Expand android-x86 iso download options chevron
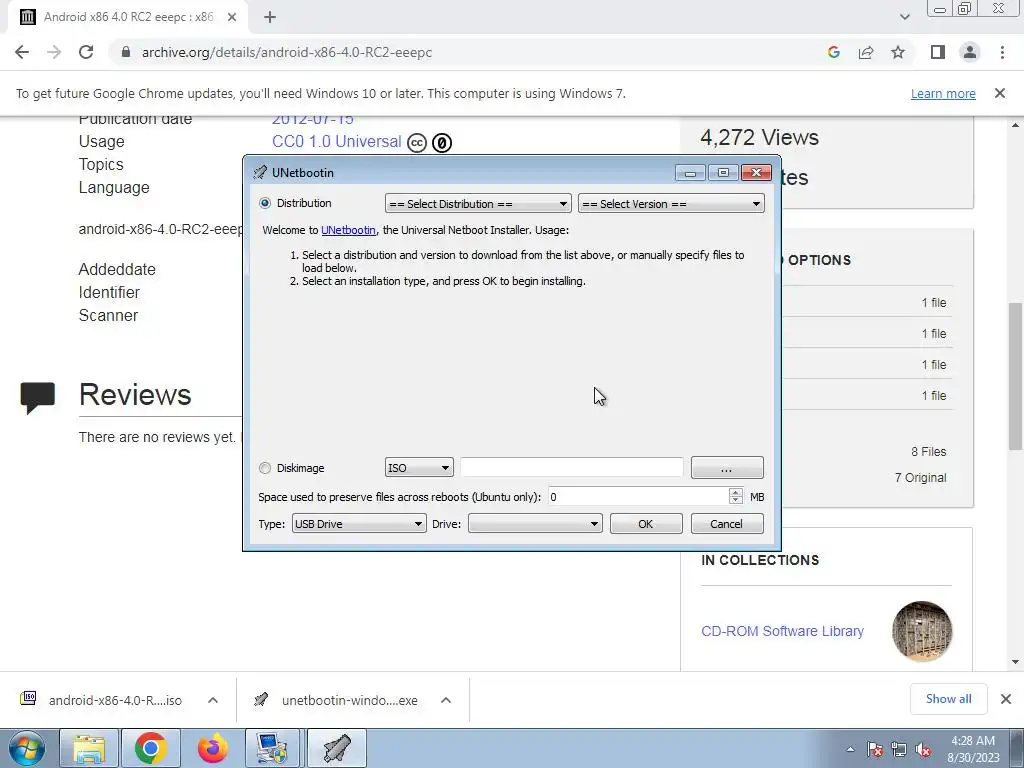Screen dimensions: 1024x768 click(213, 700)
